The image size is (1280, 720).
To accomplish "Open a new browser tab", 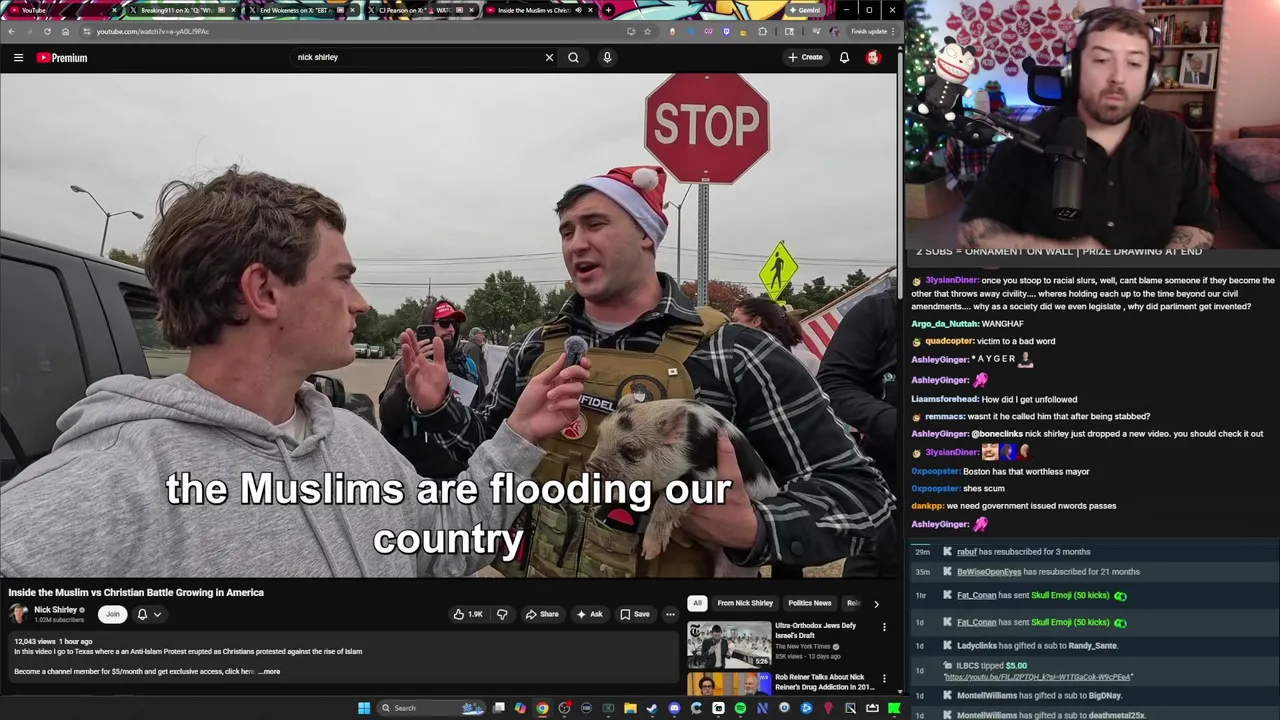I will click(608, 10).
